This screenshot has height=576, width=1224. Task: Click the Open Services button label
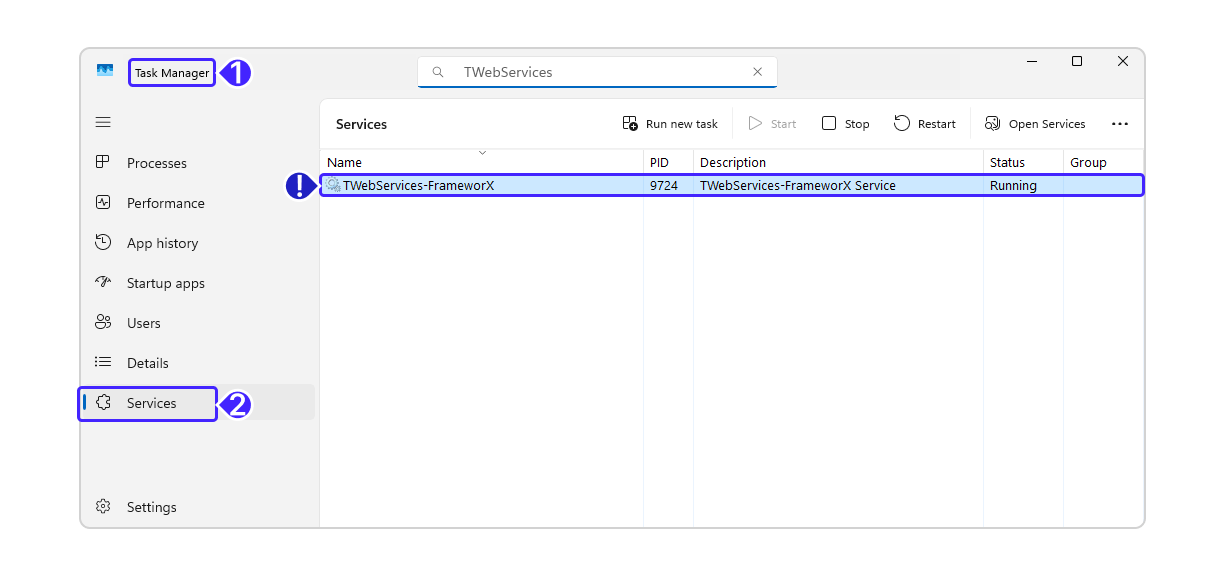pos(1047,124)
